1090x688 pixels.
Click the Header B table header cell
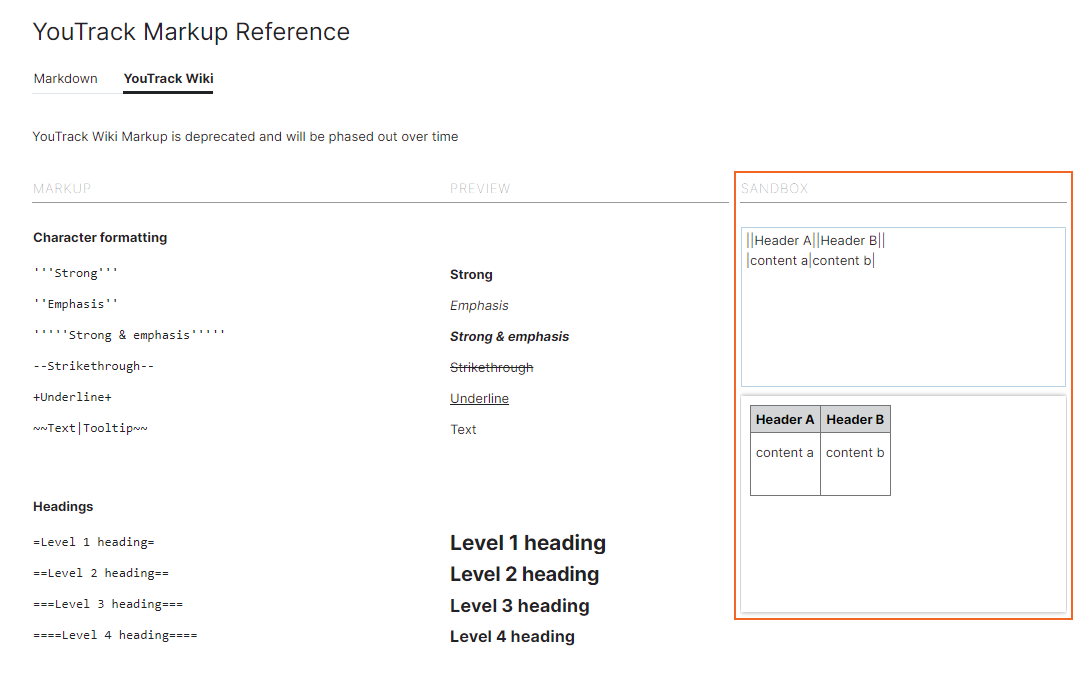point(855,420)
